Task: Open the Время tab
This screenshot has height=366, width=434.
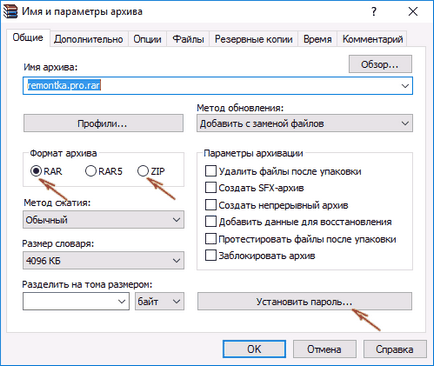Action: pos(317,39)
